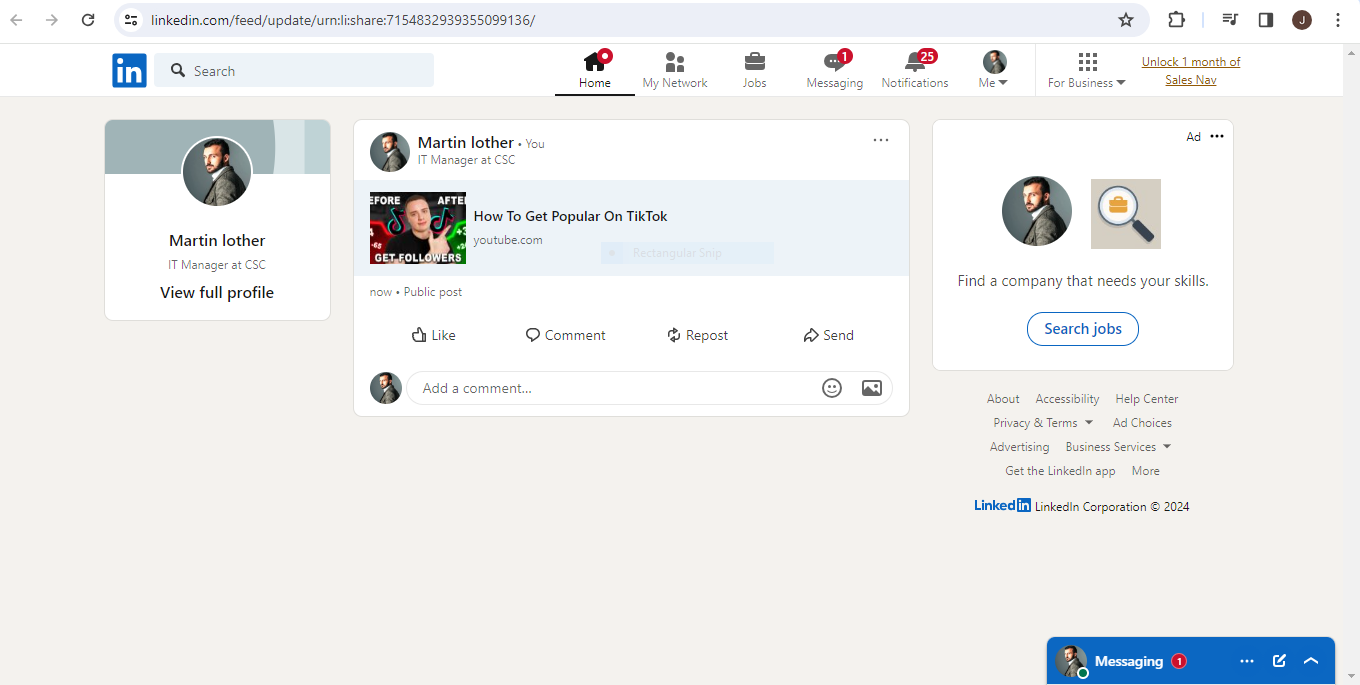The image size is (1360, 685).
Task: Open Martin lother name in sidebar card
Action: (217, 240)
